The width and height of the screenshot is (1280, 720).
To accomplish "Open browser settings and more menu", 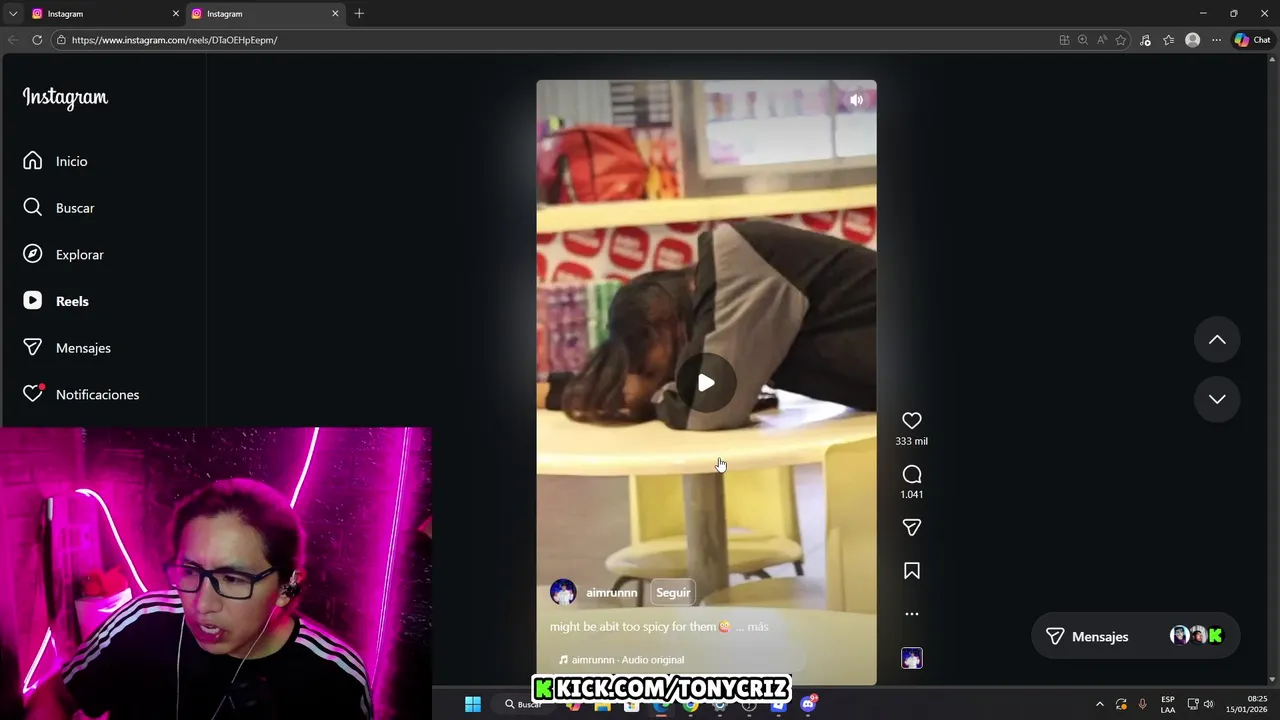I will [x=1216, y=40].
